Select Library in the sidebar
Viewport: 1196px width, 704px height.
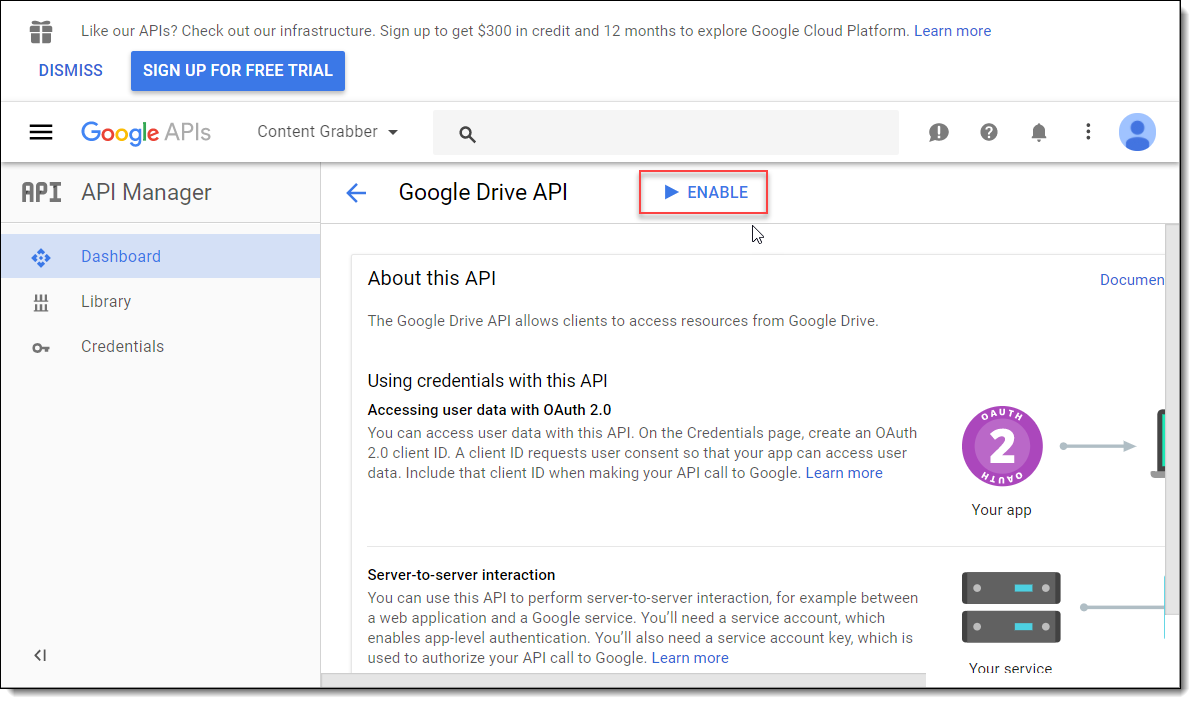[x=161, y=301]
